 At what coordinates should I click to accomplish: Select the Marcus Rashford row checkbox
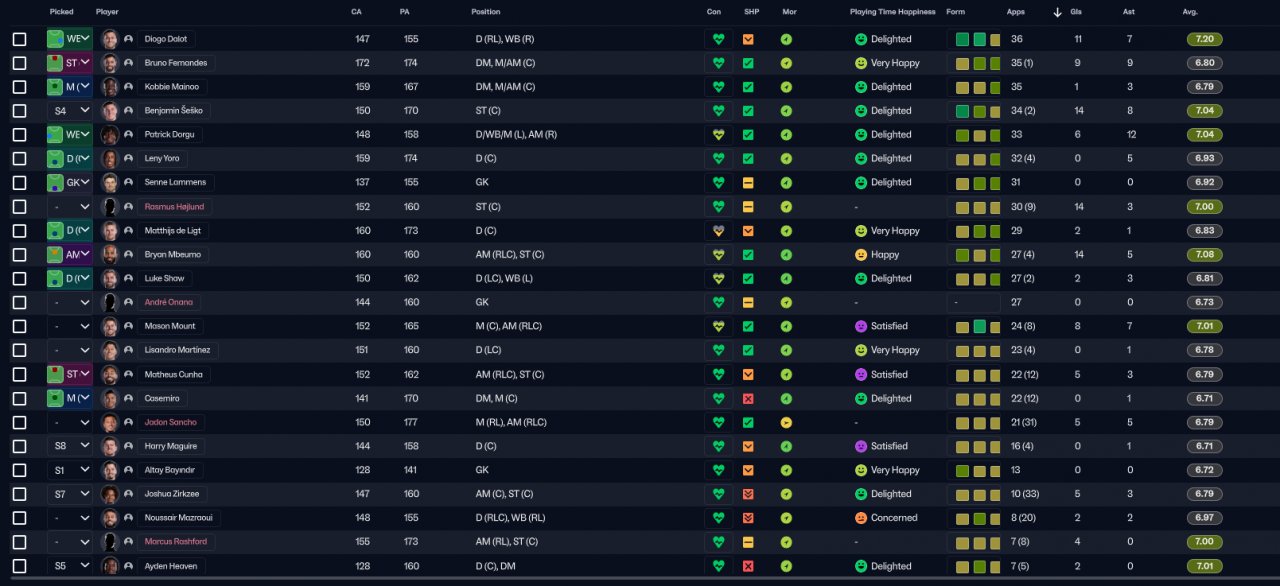click(x=20, y=542)
